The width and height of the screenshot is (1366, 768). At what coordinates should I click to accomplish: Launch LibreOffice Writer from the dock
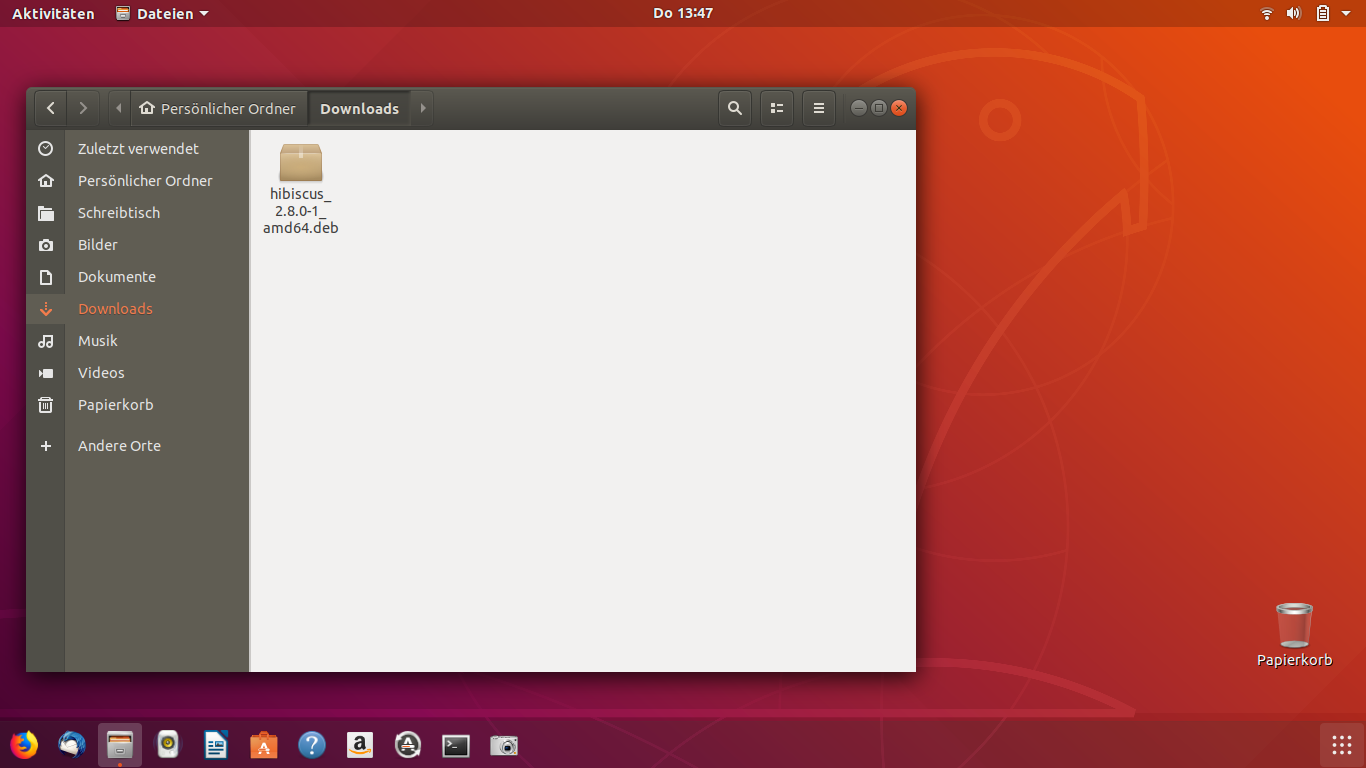216,745
